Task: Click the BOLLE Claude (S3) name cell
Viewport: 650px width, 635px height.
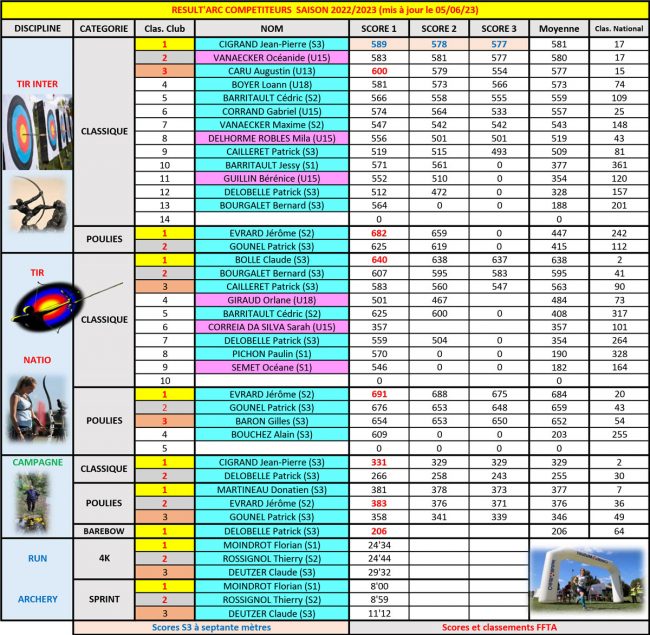Action: [272, 260]
